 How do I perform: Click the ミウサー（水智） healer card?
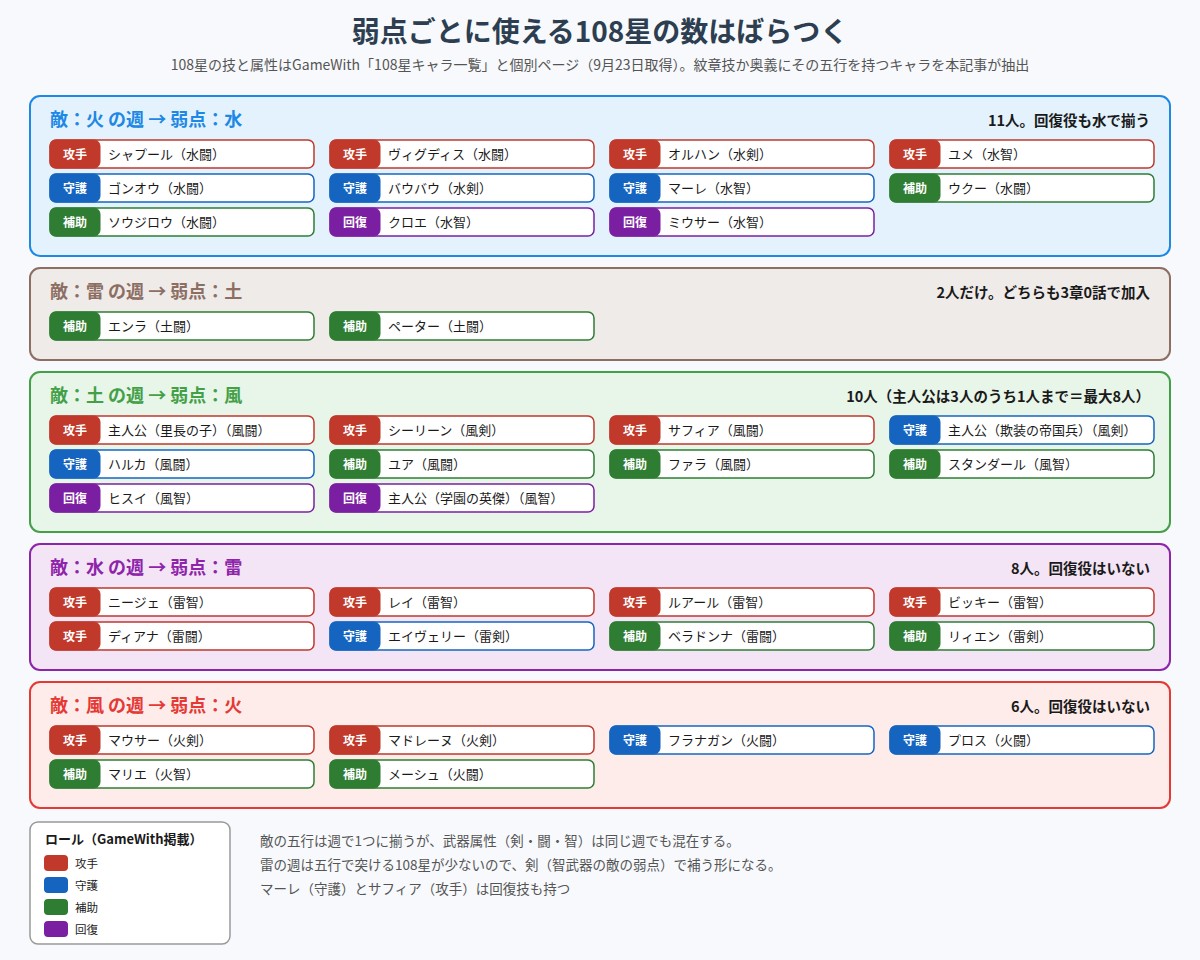coord(742,222)
